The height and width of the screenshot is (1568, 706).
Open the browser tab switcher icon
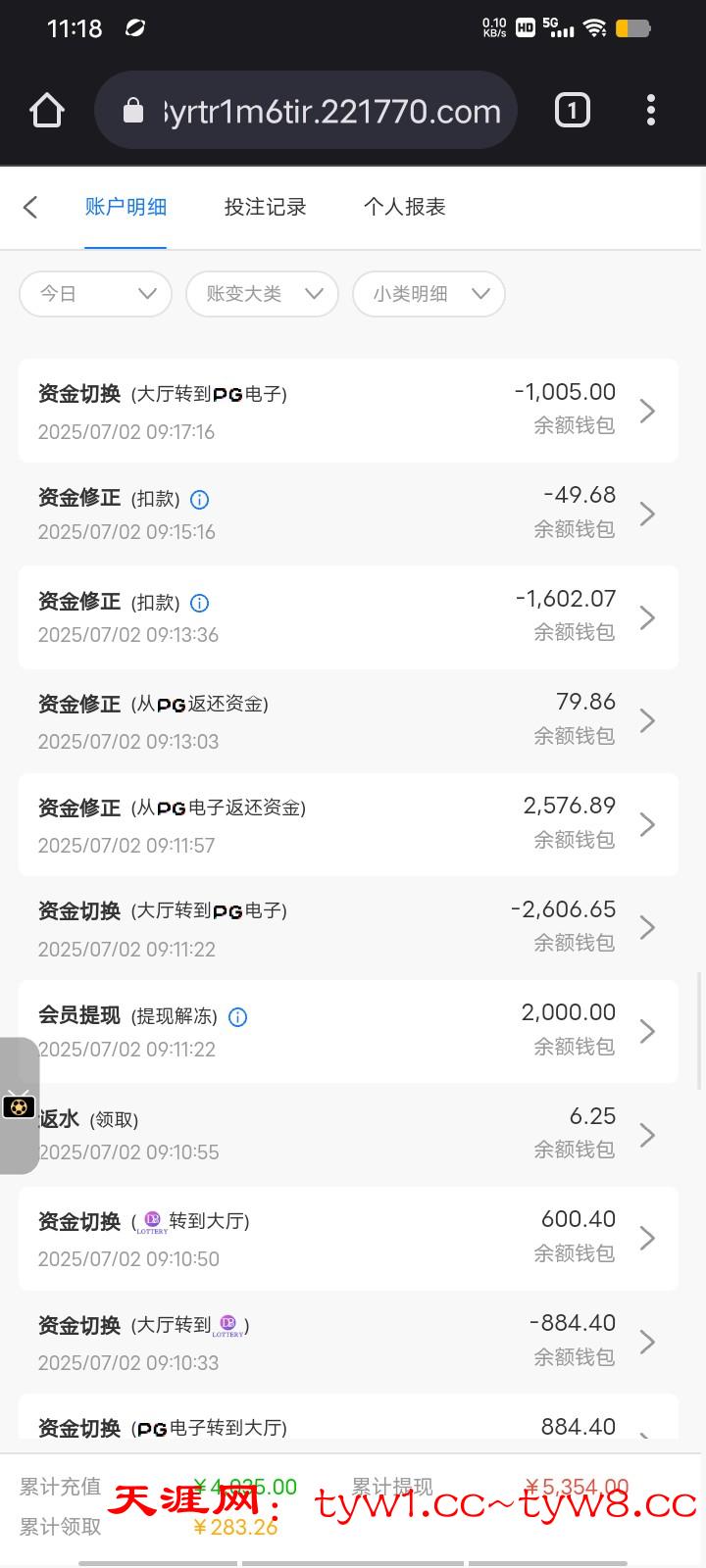point(573,111)
